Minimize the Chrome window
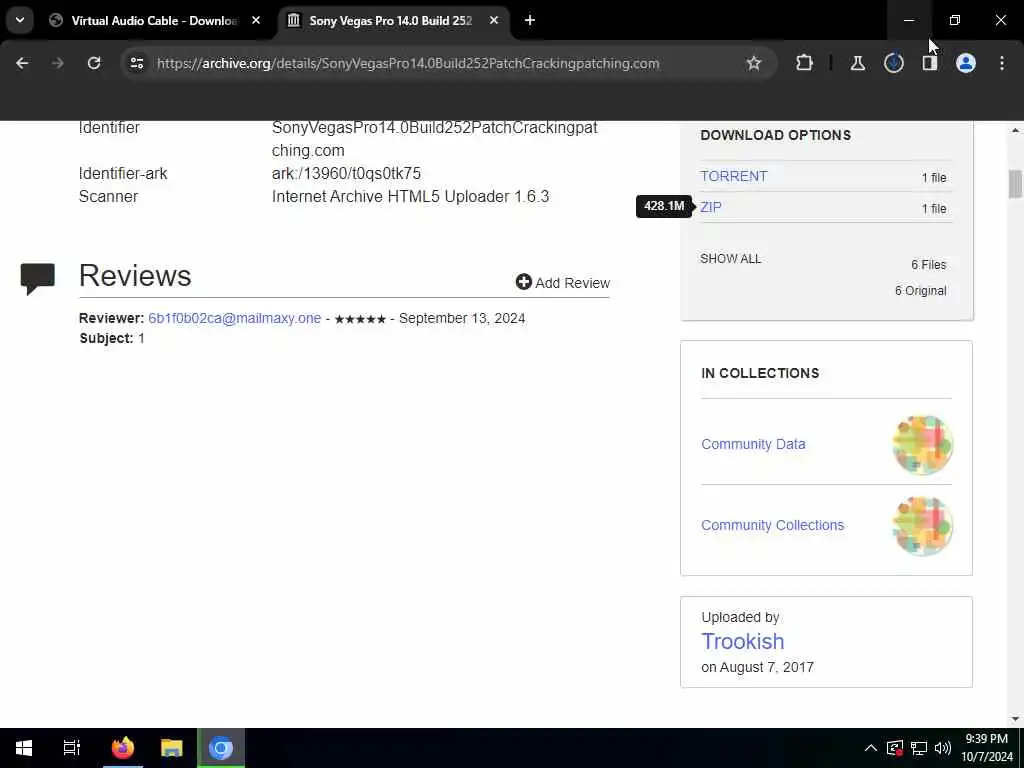The height and width of the screenshot is (768, 1024). 908,20
